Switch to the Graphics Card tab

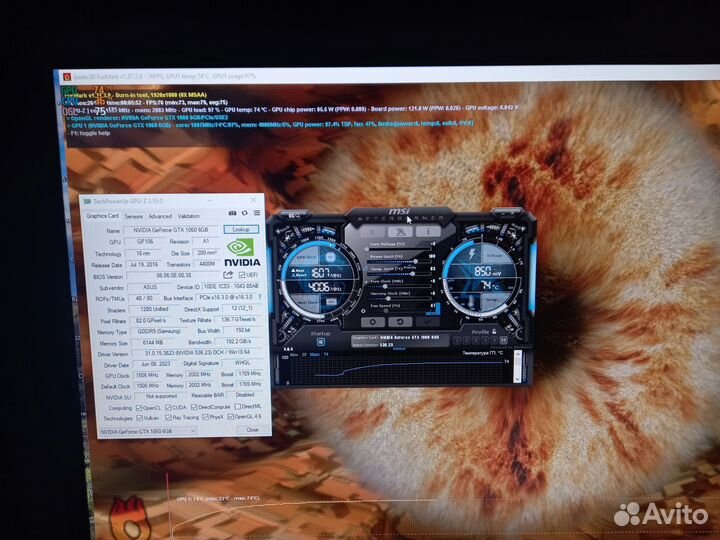pyautogui.click(x=102, y=216)
